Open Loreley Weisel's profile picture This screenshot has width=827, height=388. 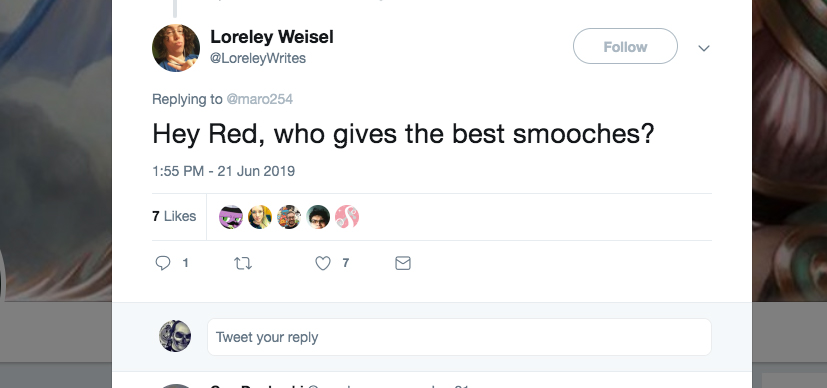(x=176, y=48)
